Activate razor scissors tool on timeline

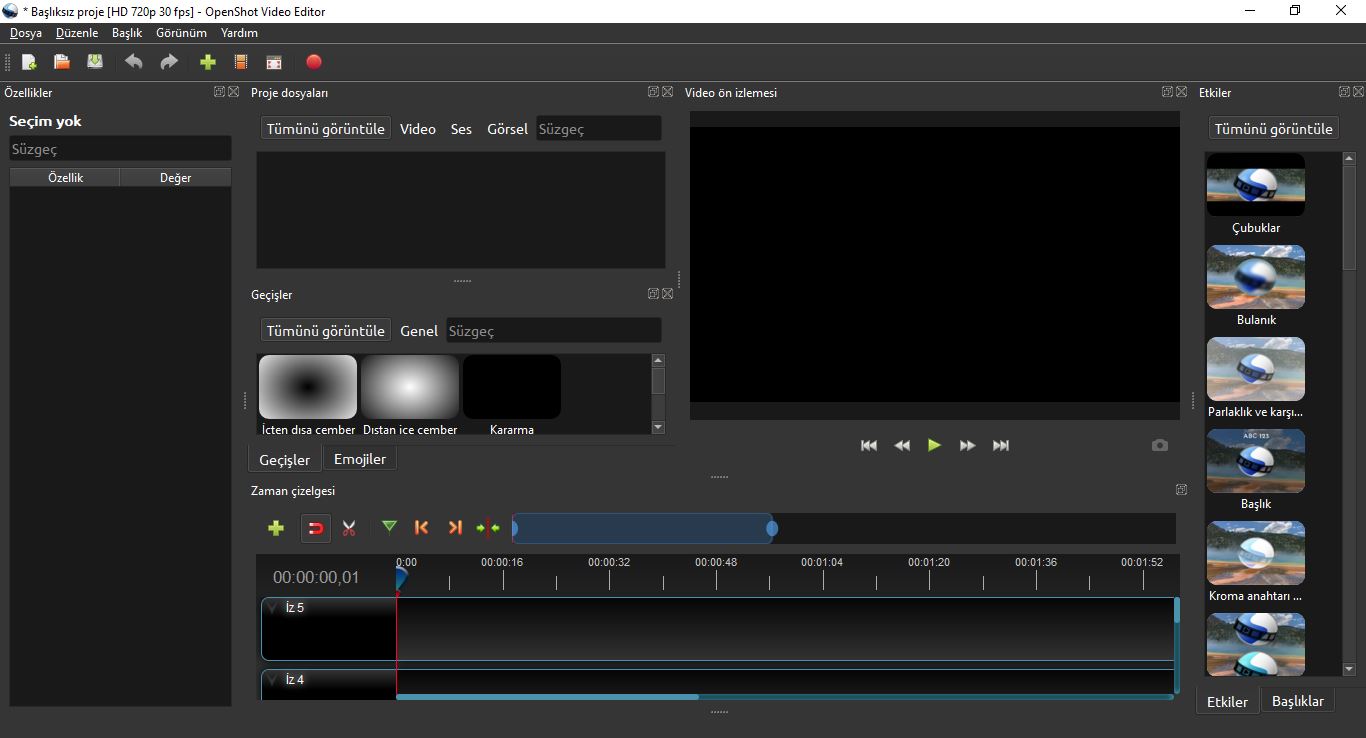pyautogui.click(x=349, y=528)
